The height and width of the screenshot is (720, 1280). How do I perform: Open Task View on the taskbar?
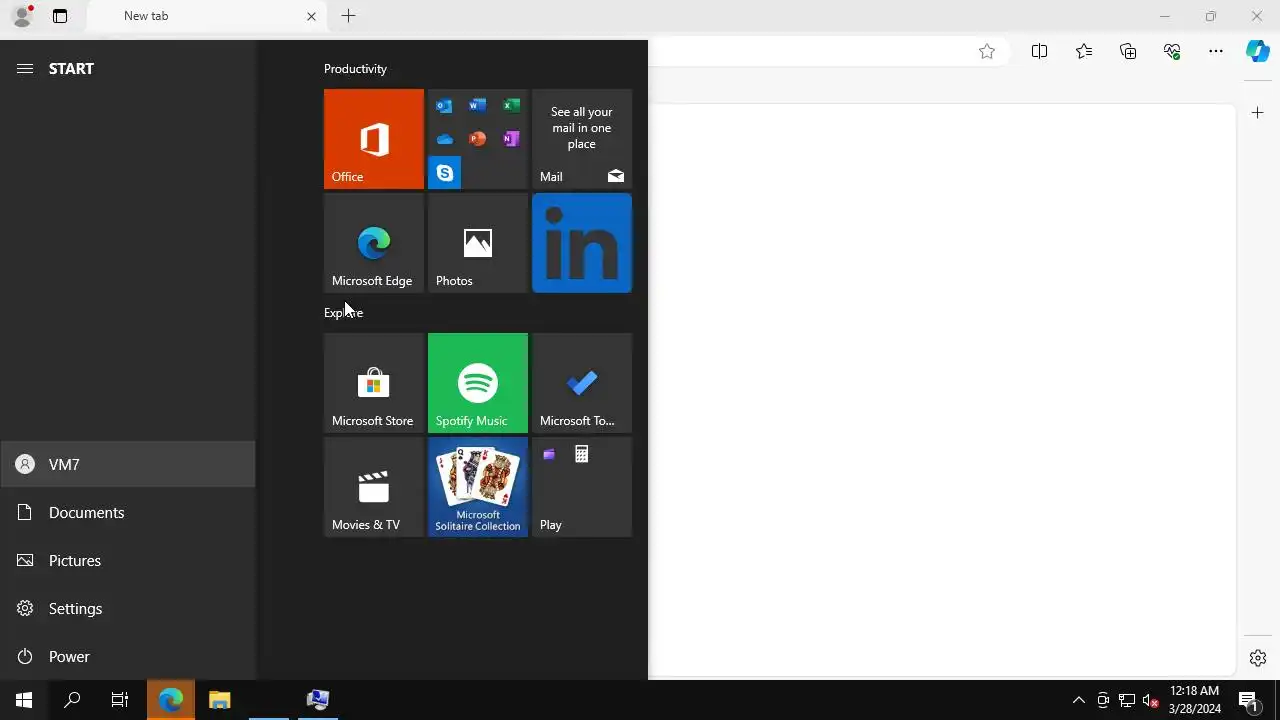[120, 700]
